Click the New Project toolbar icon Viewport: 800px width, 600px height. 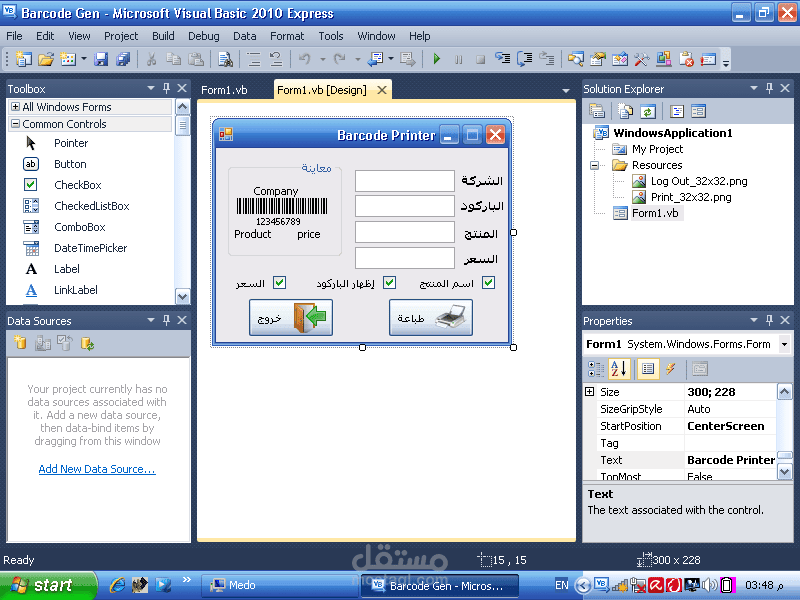(23, 59)
